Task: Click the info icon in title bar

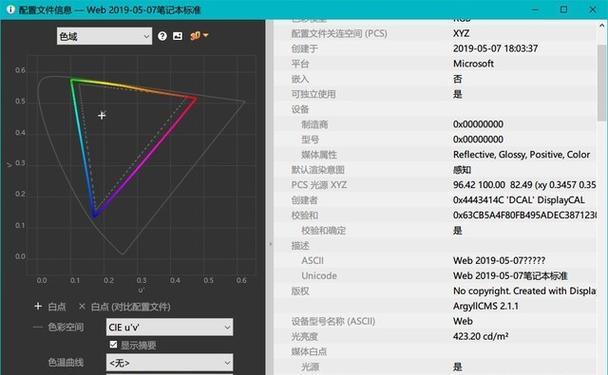Action: click(x=11, y=9)
